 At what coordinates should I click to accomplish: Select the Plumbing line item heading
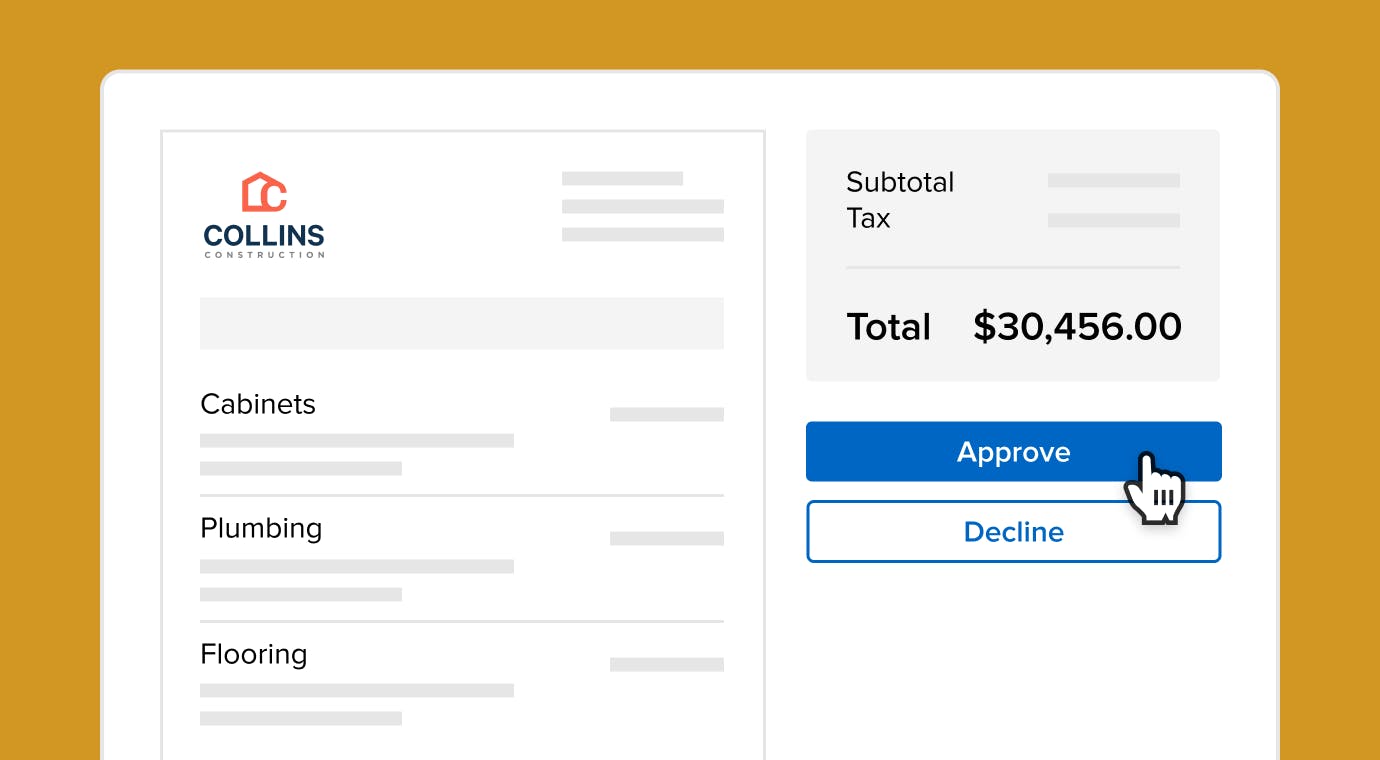point(261,529)
